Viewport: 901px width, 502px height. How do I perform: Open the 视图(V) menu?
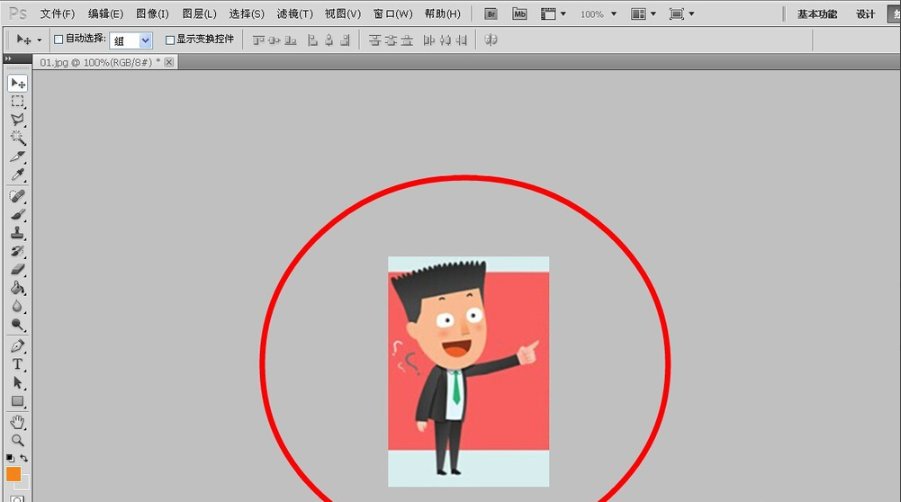[x=342, y=14]
